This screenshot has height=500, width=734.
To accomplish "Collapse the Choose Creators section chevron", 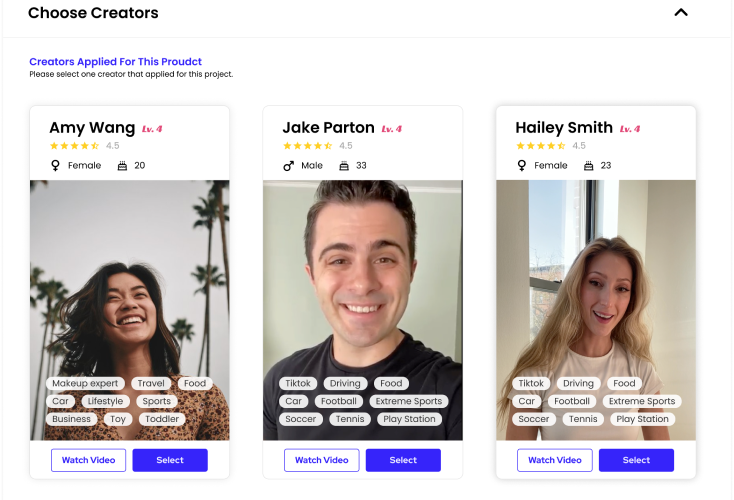I will pos(681,13).
